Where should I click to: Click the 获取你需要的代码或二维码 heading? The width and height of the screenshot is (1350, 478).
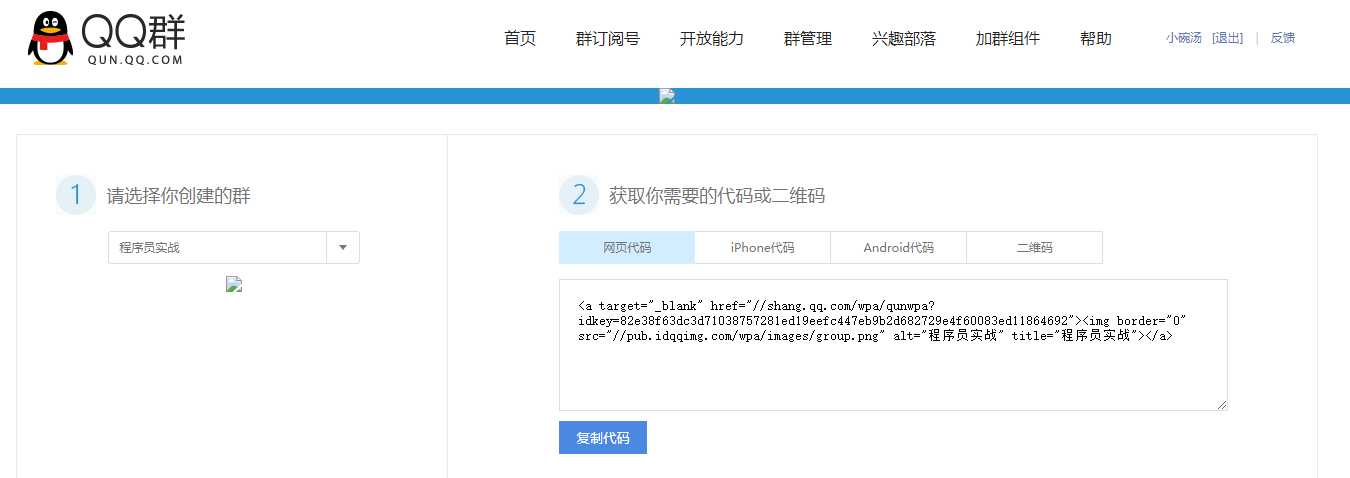pos(717,196)
